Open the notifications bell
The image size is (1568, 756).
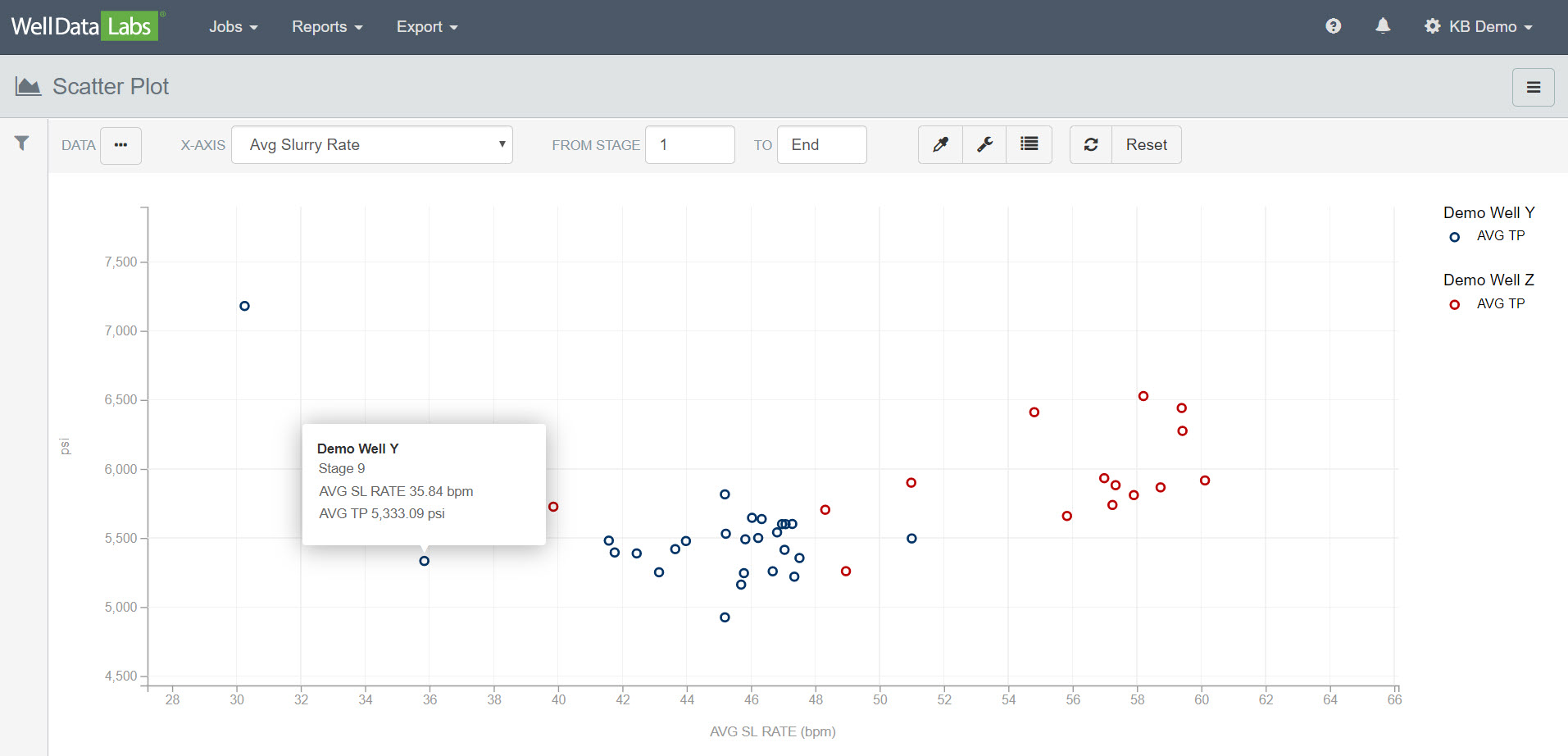click(x=1383, y=26)
